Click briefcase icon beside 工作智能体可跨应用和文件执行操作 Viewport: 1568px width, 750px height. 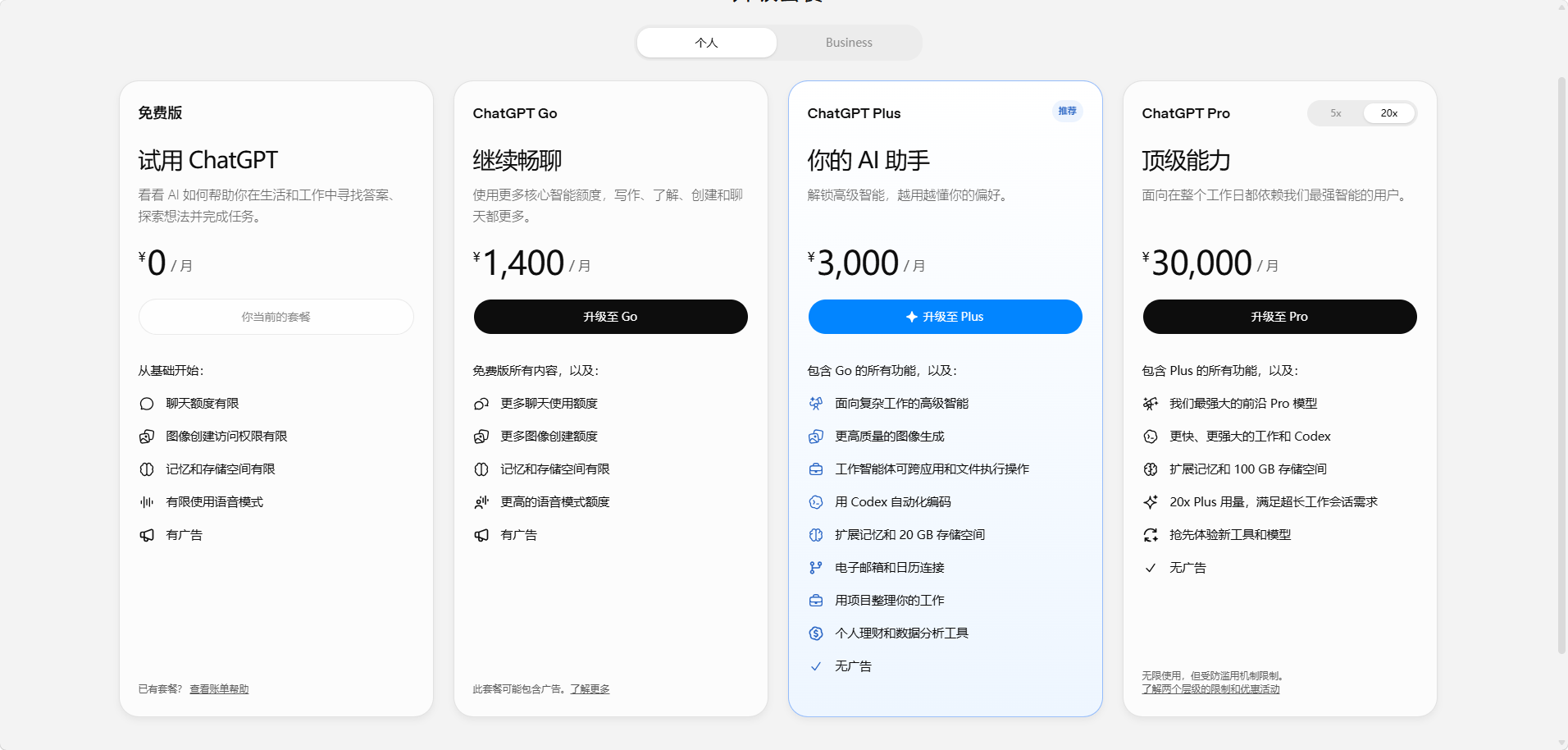tap(816, 469)
